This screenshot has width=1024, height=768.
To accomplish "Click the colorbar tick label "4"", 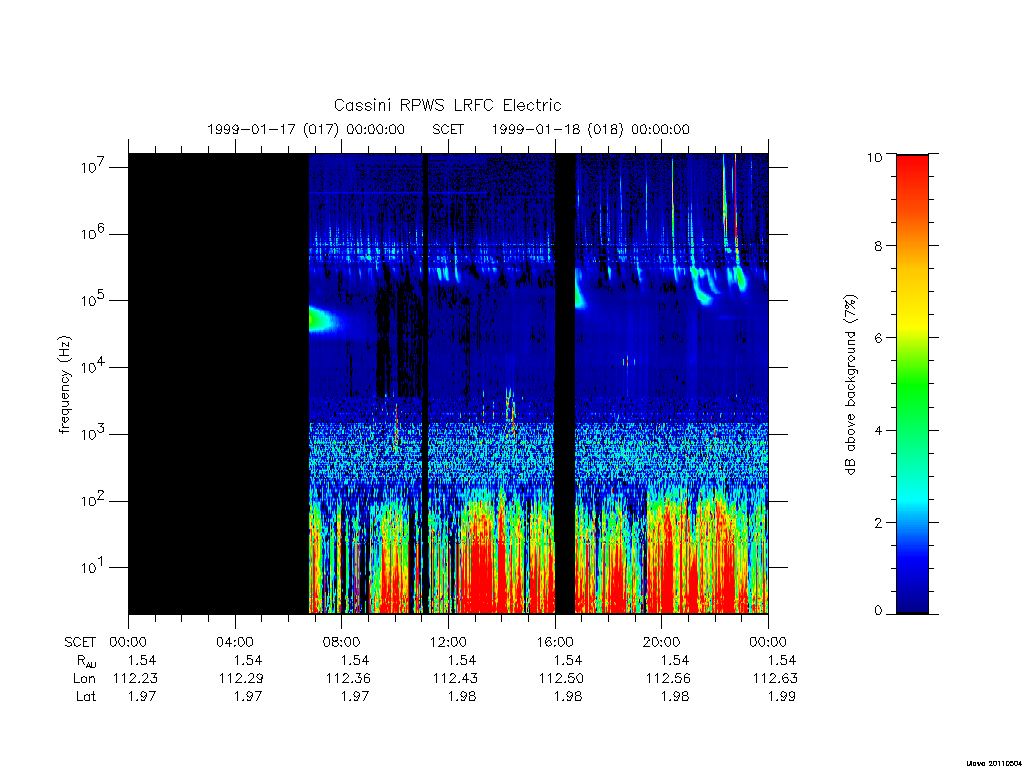I will point(878,430).
